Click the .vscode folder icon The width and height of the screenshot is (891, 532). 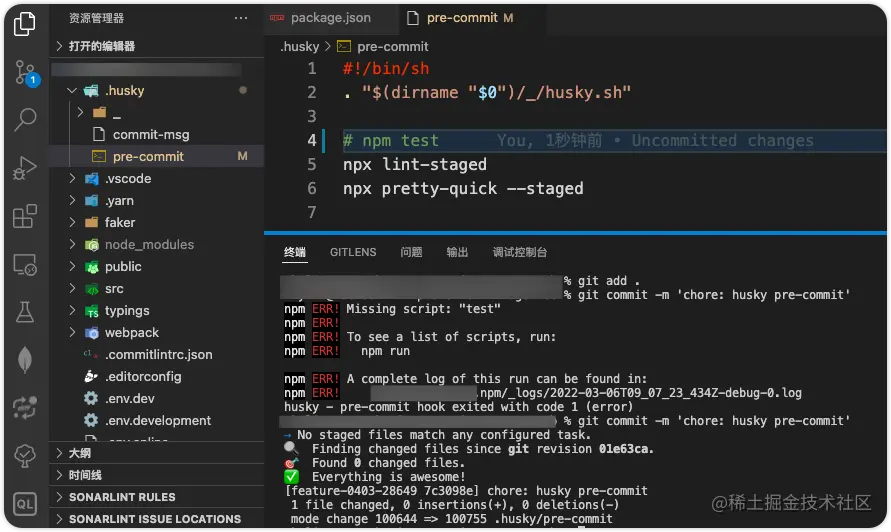91,179
